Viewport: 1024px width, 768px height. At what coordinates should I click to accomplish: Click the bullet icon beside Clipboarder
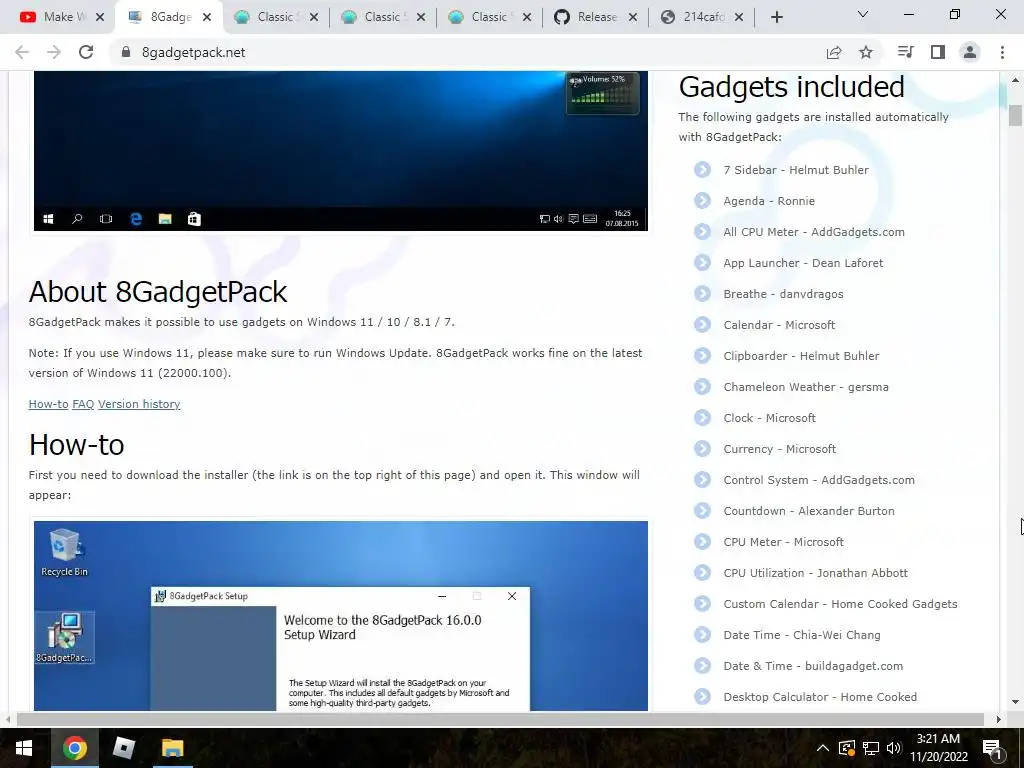click(702, 356)
